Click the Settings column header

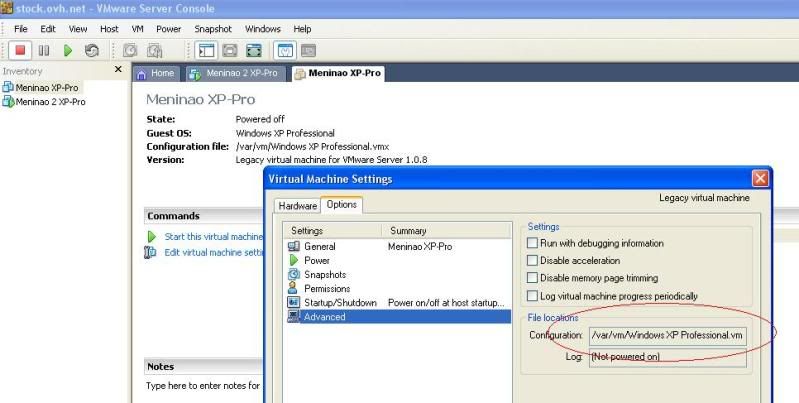(x=333, y=231)
